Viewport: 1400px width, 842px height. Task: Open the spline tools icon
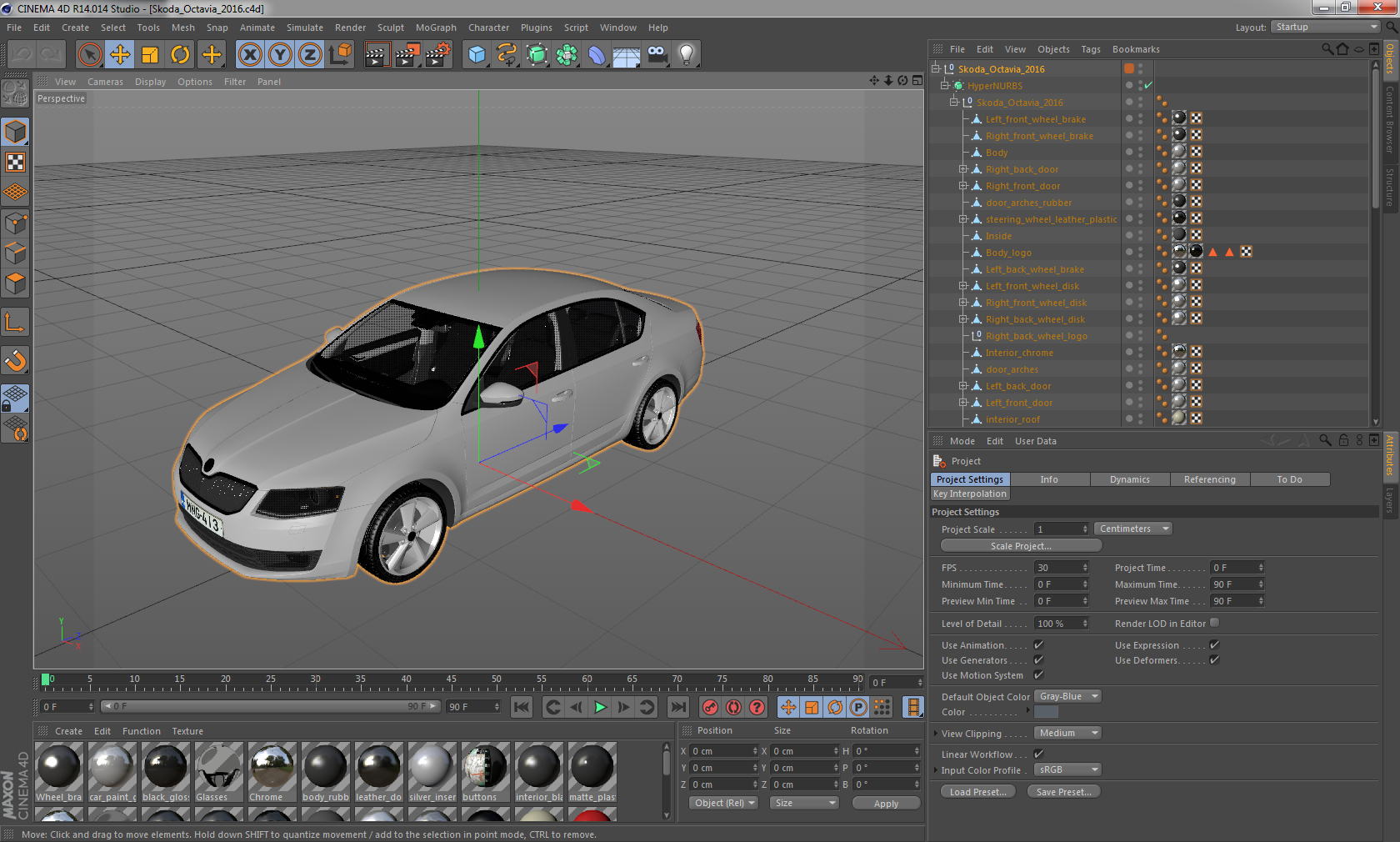tap(507, 55)
